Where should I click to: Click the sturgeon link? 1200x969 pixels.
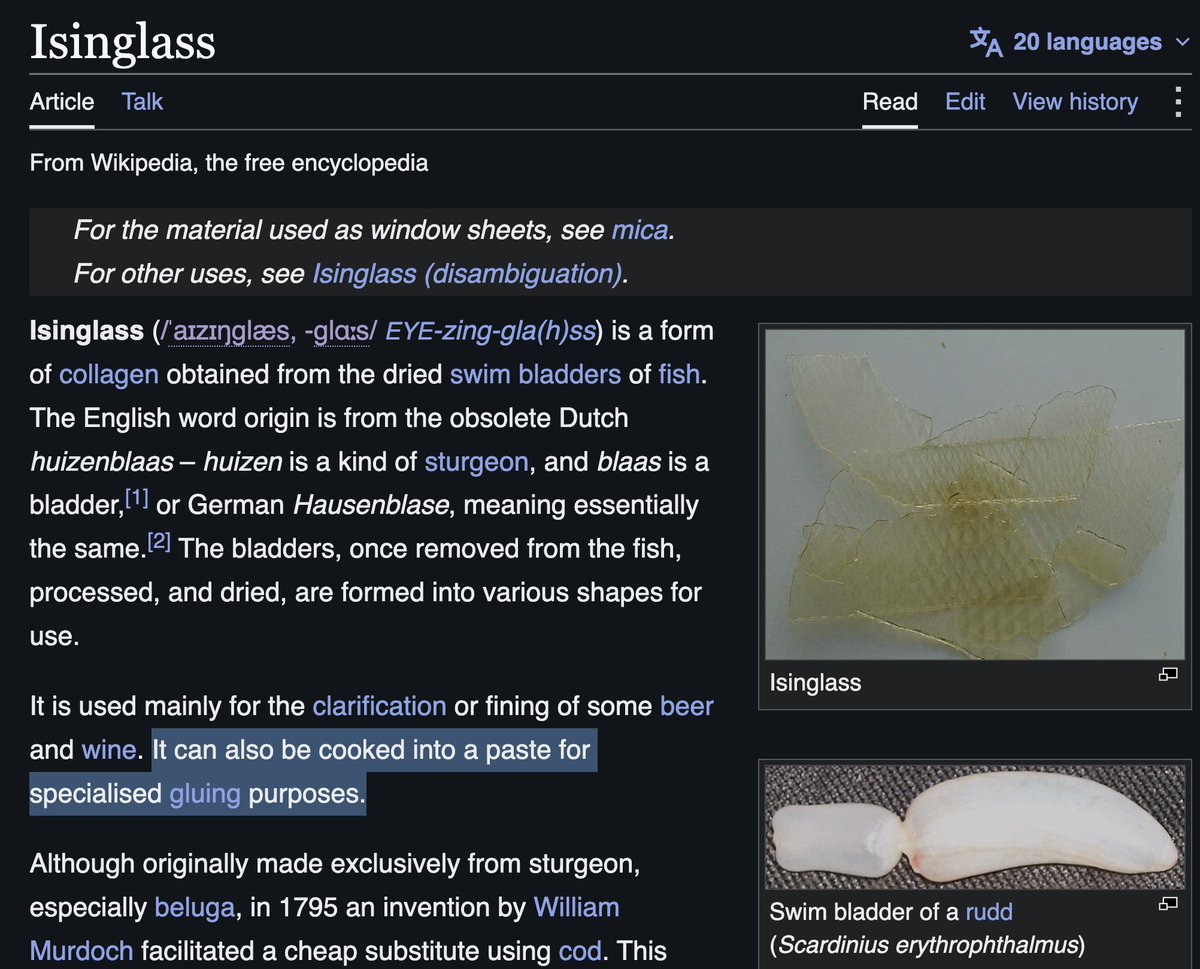pos(476,462)
